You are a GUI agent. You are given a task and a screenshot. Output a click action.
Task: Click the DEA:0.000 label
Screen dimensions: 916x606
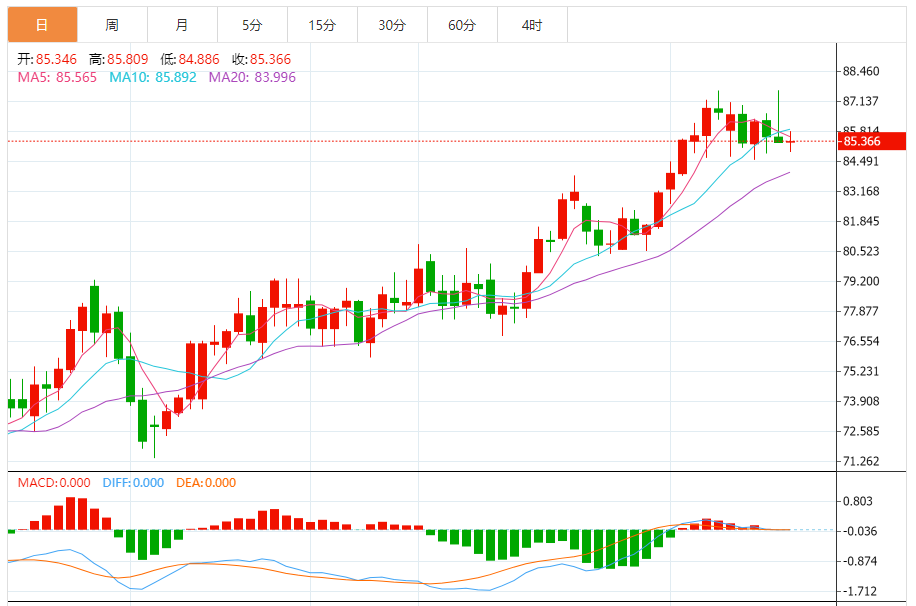pos(206,483)
